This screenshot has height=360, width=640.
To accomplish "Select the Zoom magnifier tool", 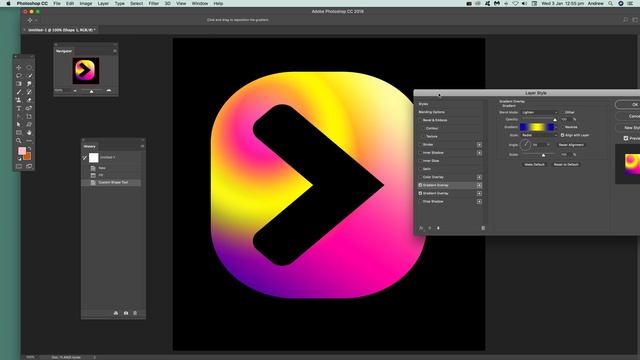I will pyautogui.click(x=19, y=141).
